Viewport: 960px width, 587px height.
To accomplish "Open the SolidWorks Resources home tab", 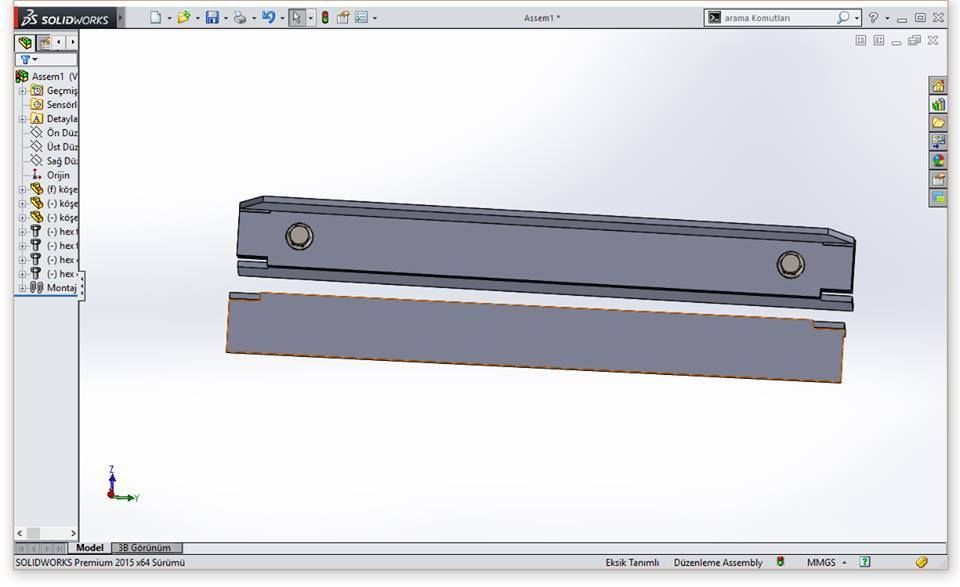I will pyautogui.click(x=938, y=86).
